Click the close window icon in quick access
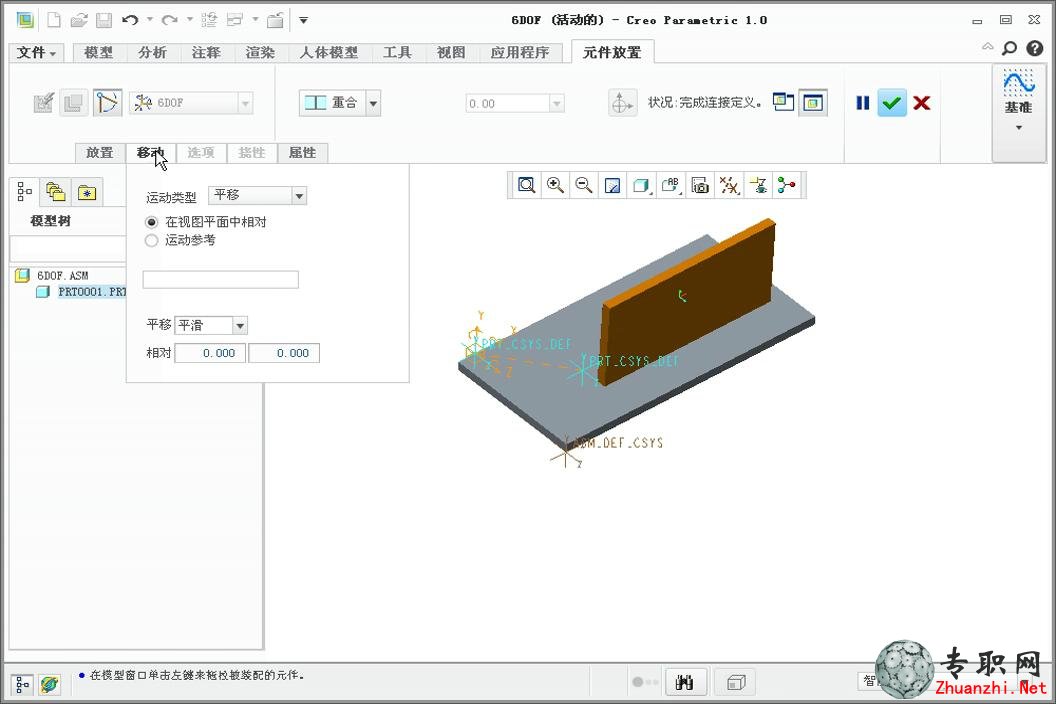 tap(275, 20)
